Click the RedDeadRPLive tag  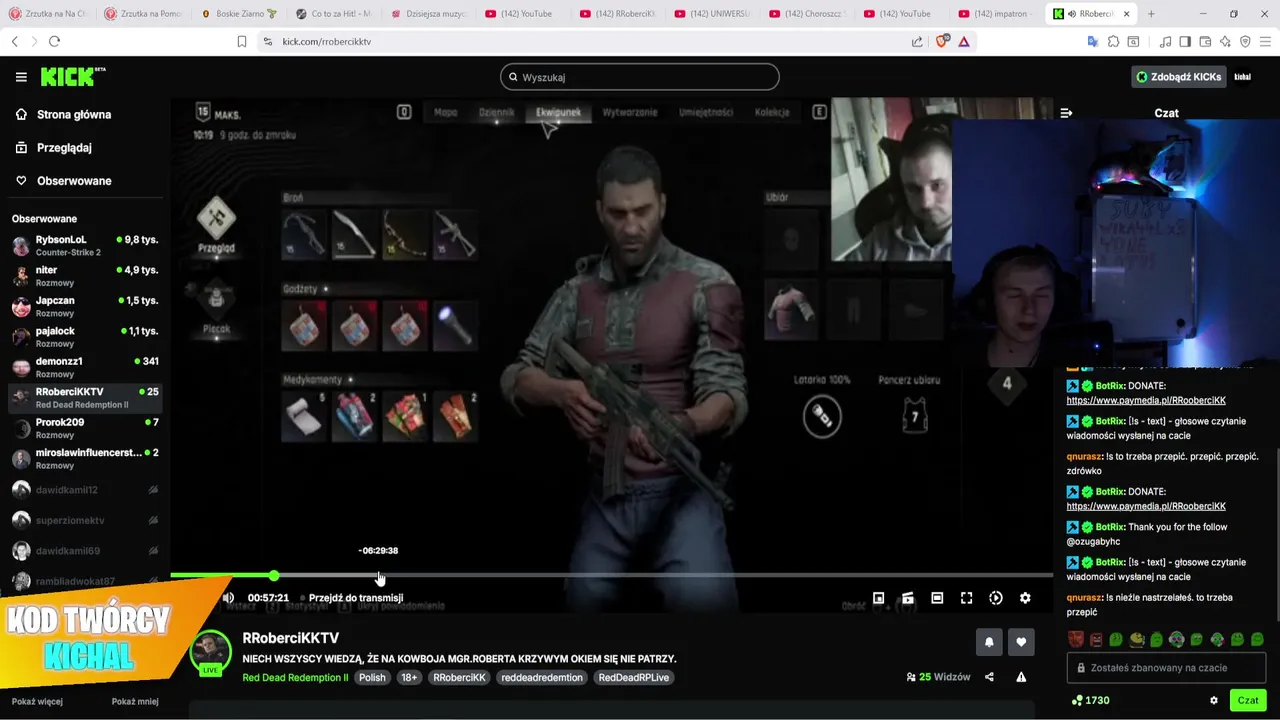[x=634, y=677]
